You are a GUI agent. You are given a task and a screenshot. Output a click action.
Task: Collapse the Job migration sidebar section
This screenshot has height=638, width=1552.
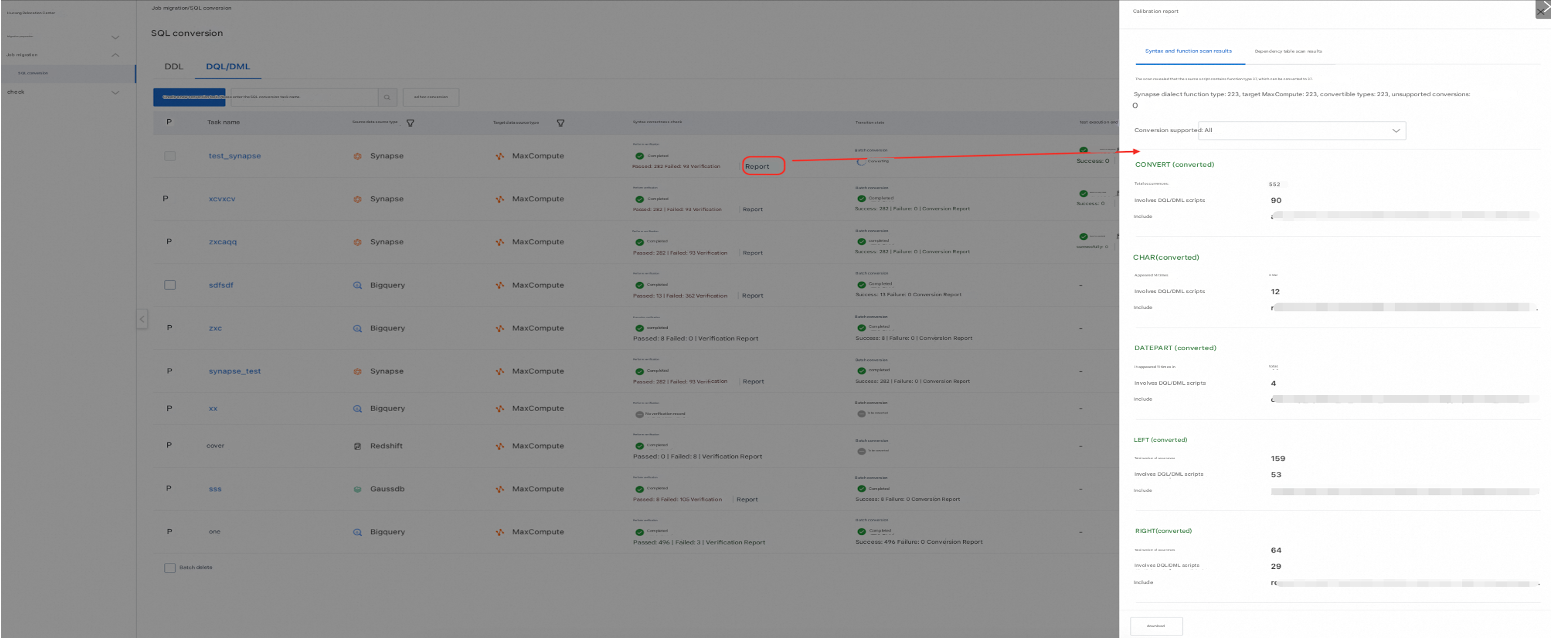click(x=115, y=55)
